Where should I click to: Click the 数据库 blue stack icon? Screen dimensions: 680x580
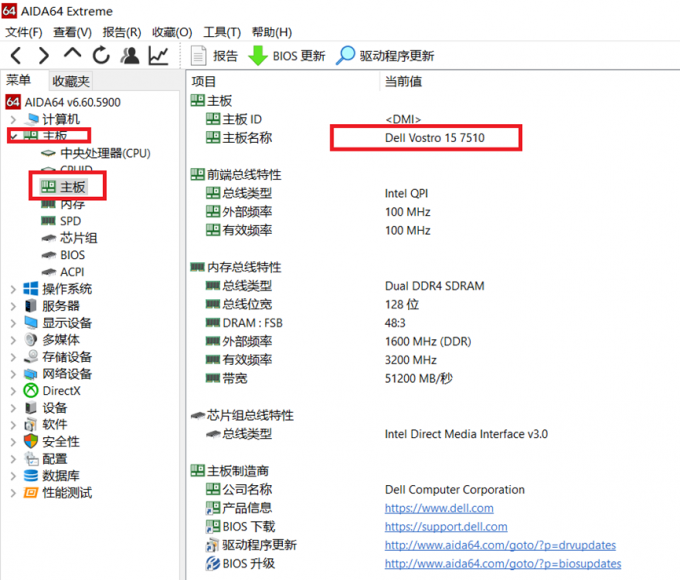(x=31, y=475)
